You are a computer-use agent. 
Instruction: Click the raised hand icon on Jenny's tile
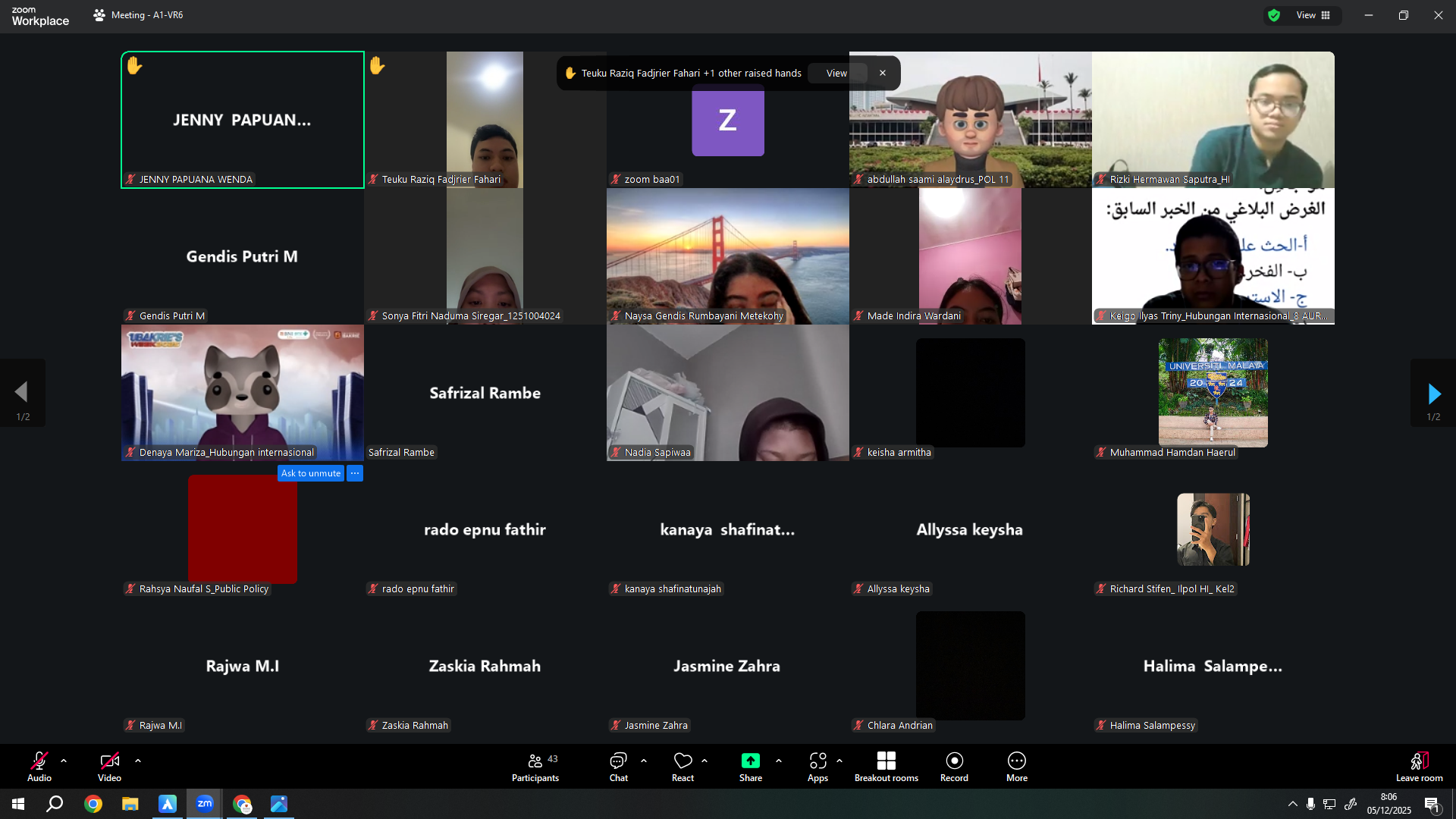click(134, 66)
